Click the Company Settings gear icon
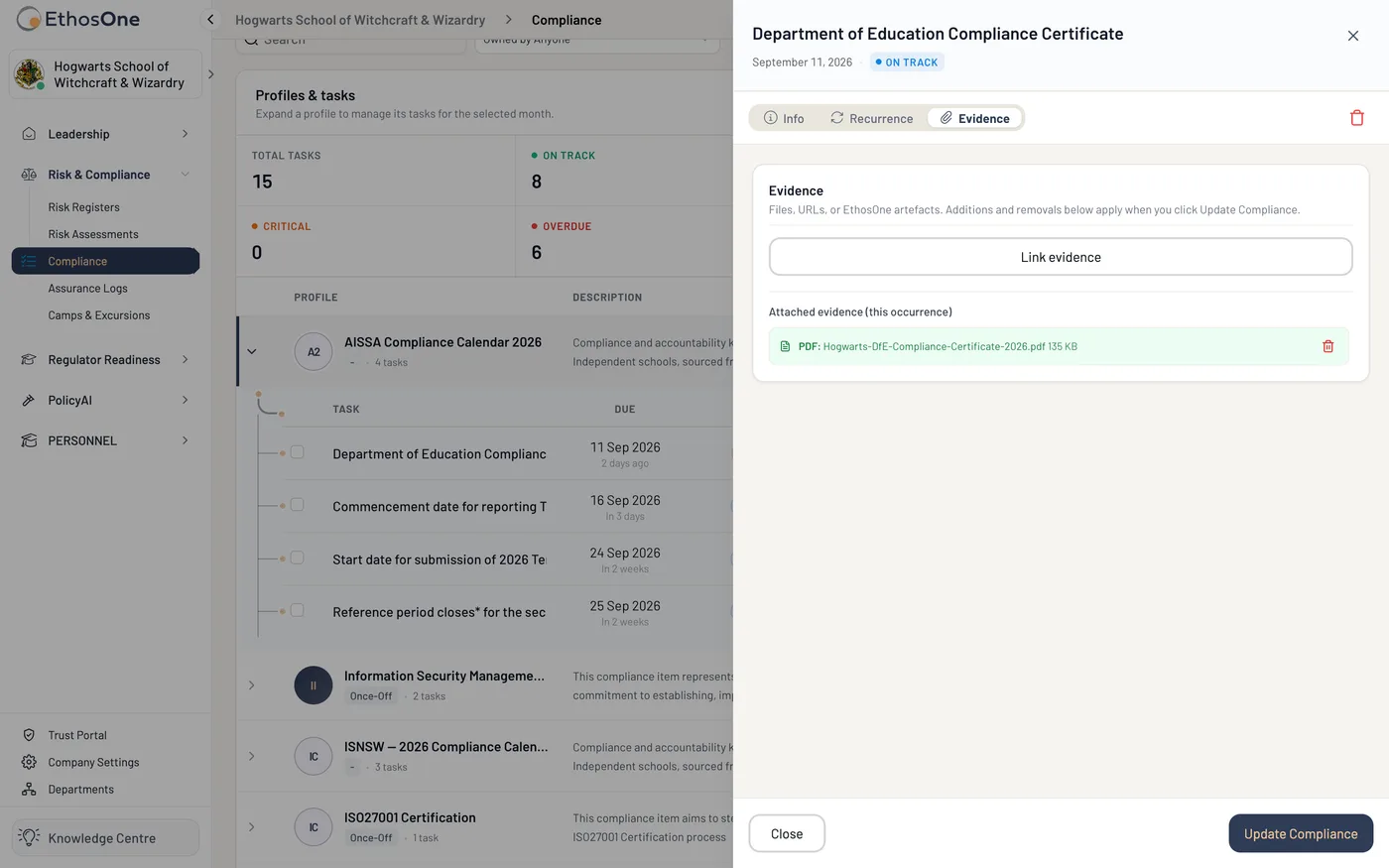1389x868 pixels. (29, 763)
